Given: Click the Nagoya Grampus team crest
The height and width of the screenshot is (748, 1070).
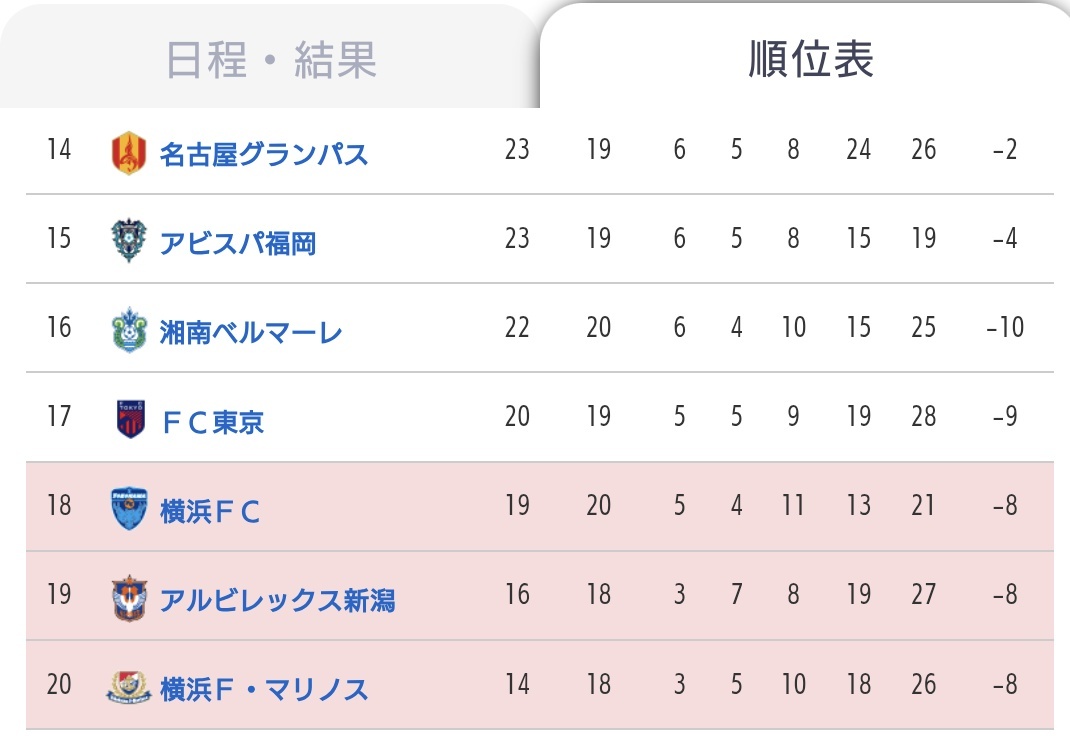Looking at the screenshot, I should (x=128, y=153).
